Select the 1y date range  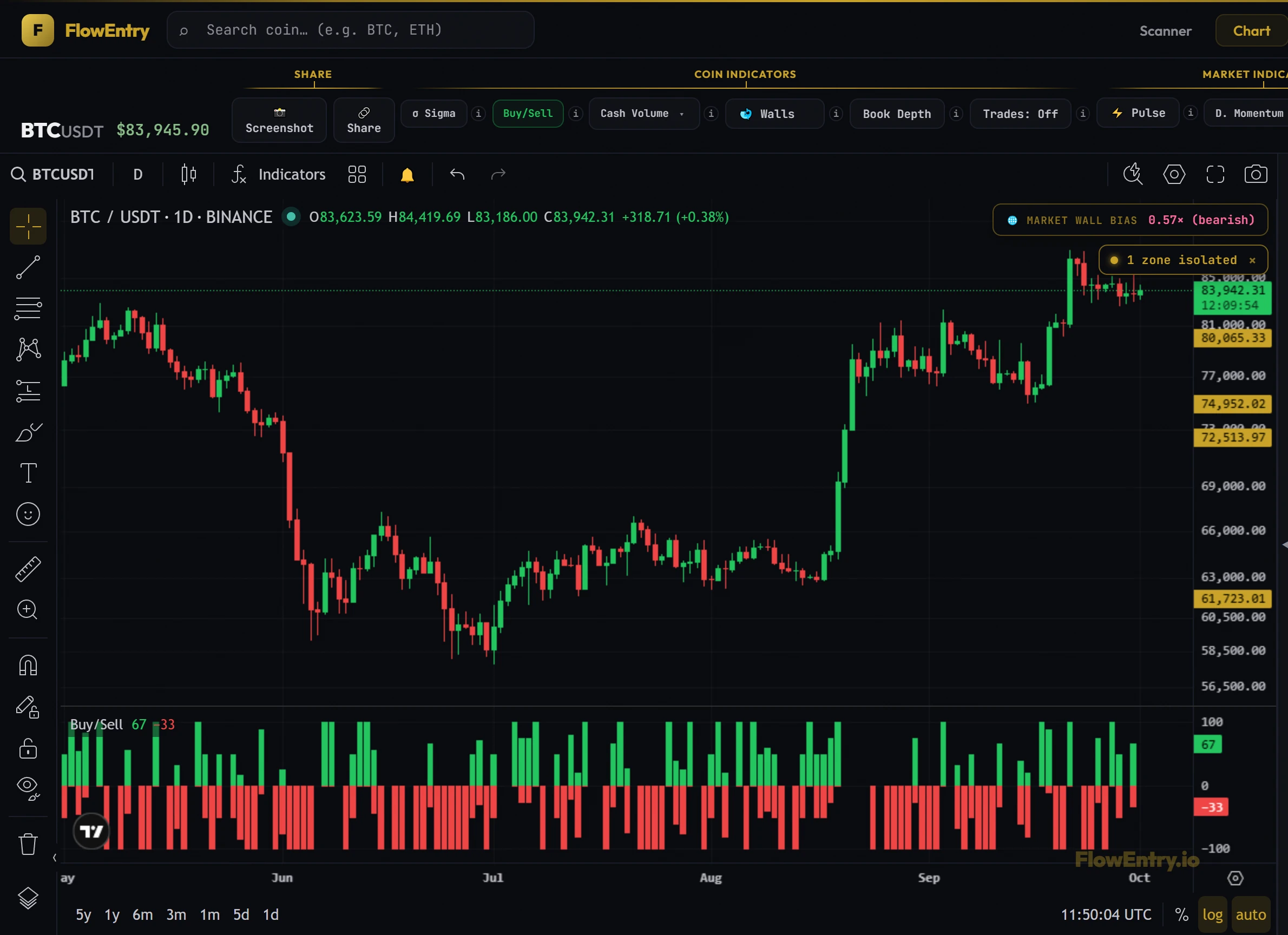tap(112, 914)
